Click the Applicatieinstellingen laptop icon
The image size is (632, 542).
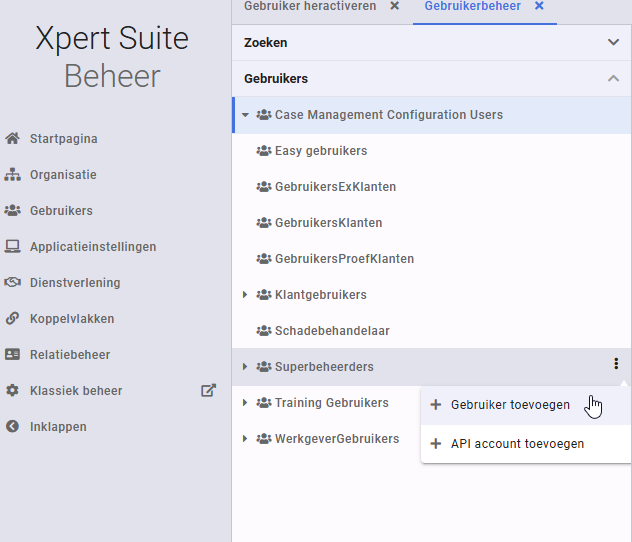(x=12, y=246)
